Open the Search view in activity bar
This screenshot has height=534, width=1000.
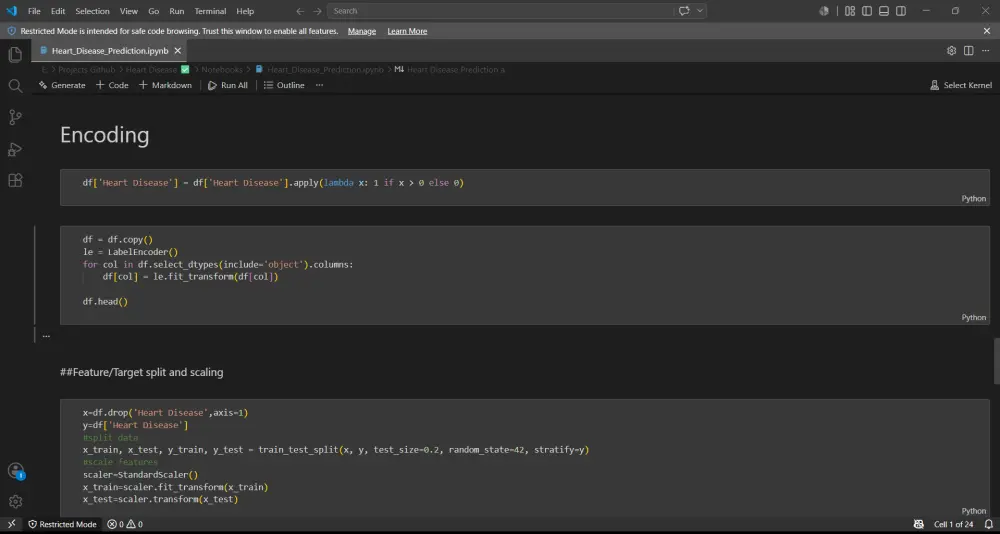(x=15, y=86)
